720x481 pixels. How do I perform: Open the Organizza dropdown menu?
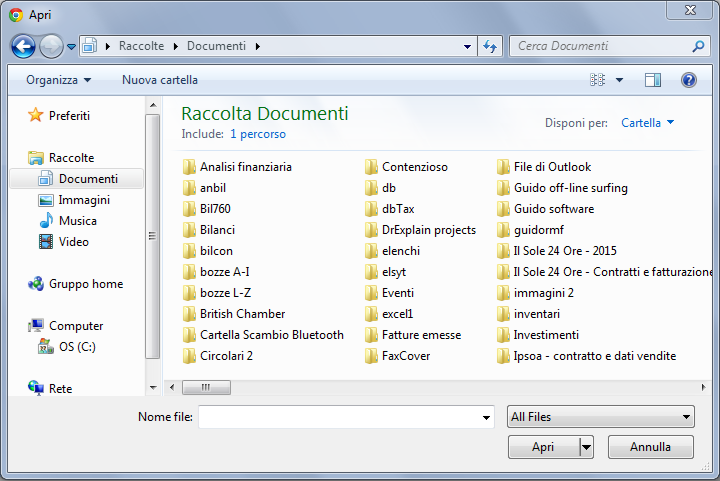click(x=58, y=80)
